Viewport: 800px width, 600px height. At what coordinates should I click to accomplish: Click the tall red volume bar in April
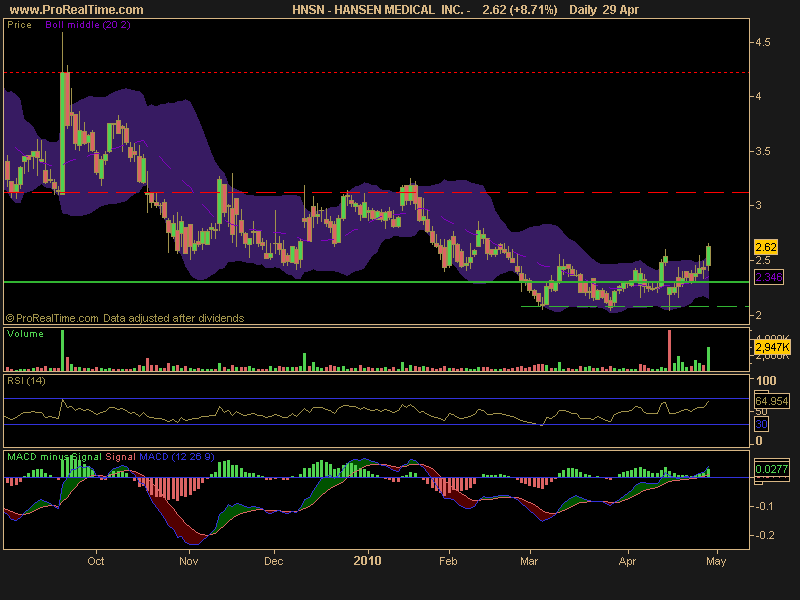pyautogui.click(x=669, y=351)
